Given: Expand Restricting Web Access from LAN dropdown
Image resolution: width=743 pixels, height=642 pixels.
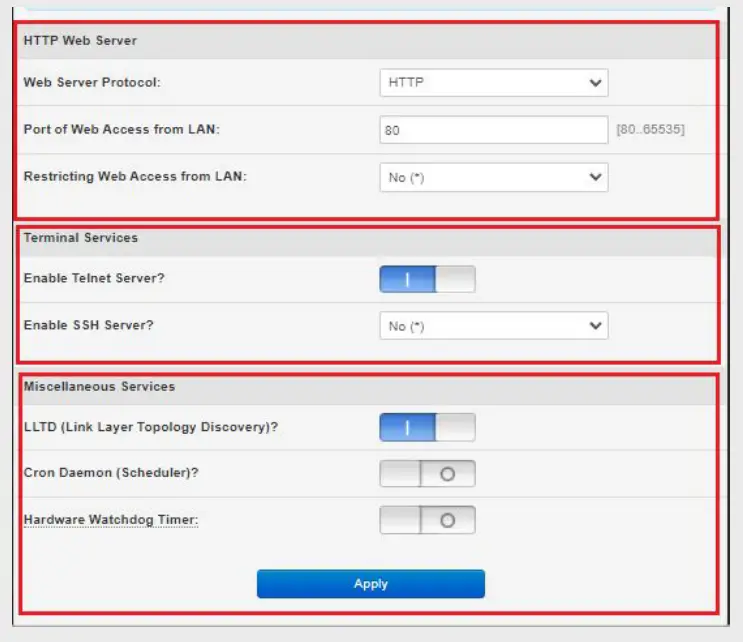Looking at the screenshot, I should [494, 177].
